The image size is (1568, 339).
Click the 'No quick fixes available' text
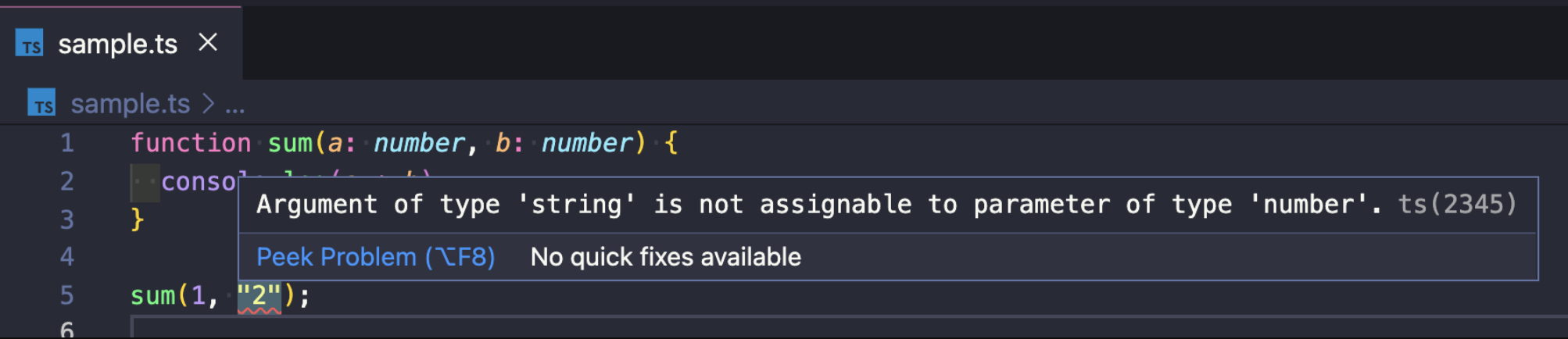(x=665, y=257)
